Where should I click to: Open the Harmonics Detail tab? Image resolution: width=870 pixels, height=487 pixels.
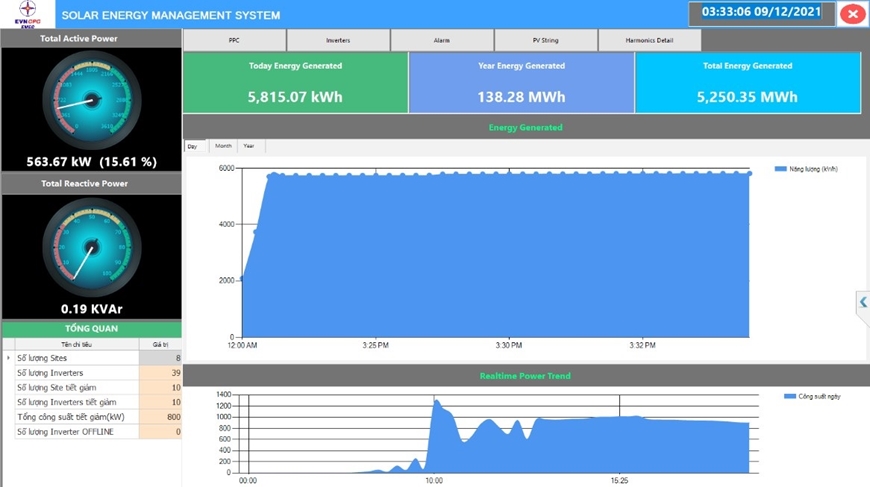(649, 40)
